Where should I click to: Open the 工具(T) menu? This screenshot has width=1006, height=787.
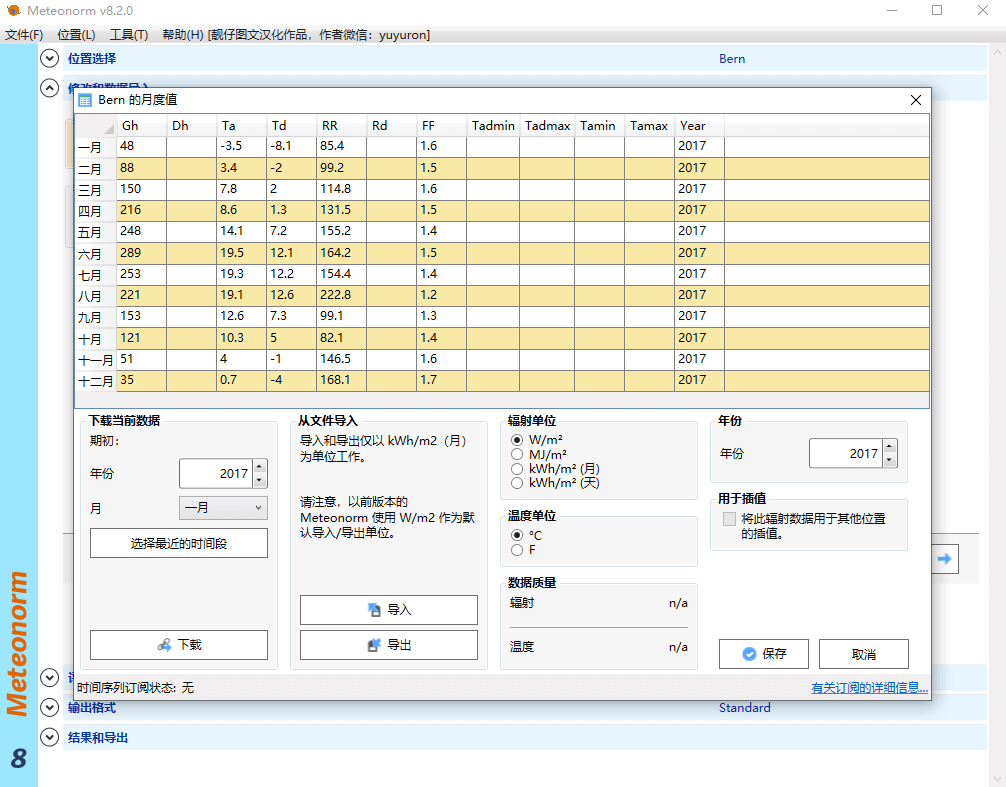click(129, 35)
